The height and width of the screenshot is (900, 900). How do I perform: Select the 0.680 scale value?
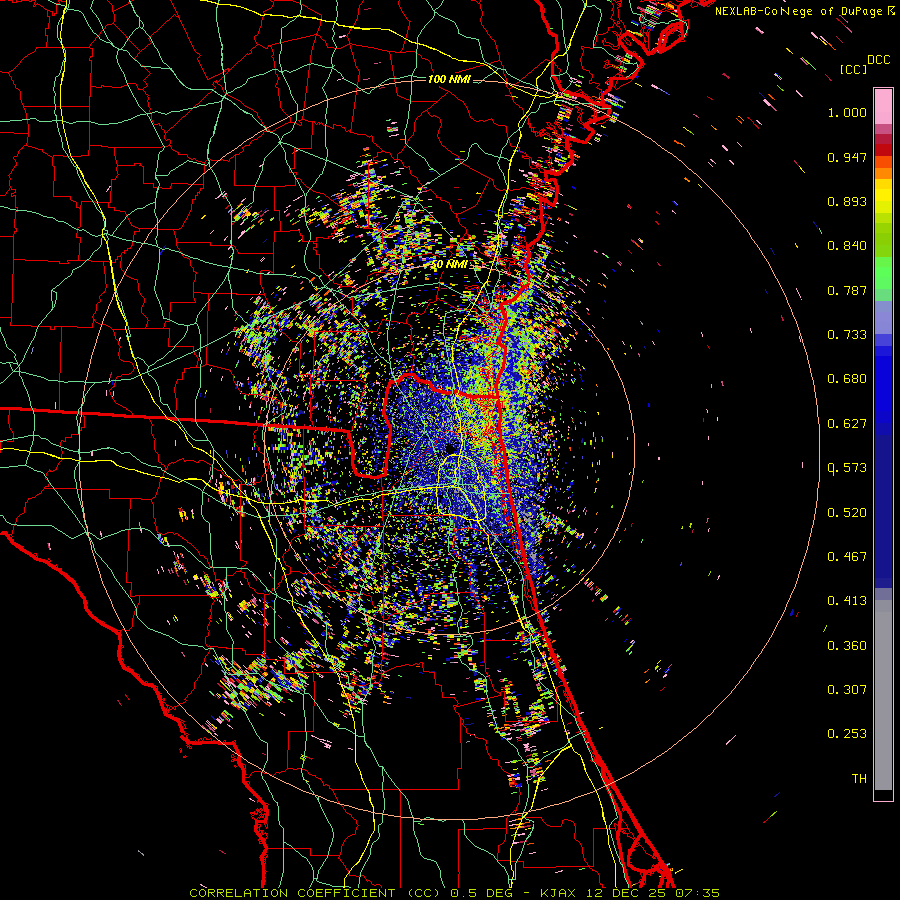coord(847,379)
